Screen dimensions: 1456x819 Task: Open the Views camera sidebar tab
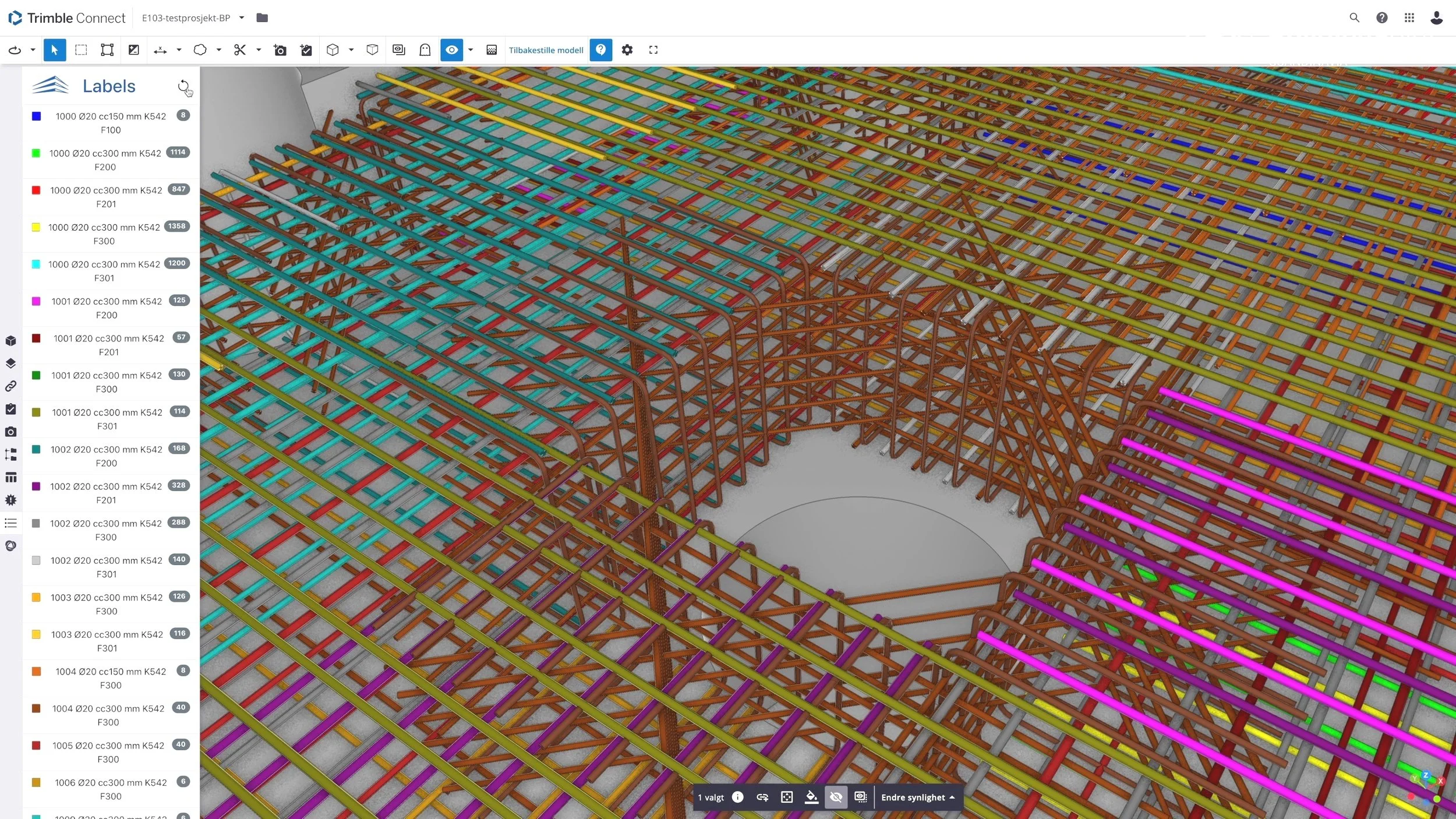(11, 432)
